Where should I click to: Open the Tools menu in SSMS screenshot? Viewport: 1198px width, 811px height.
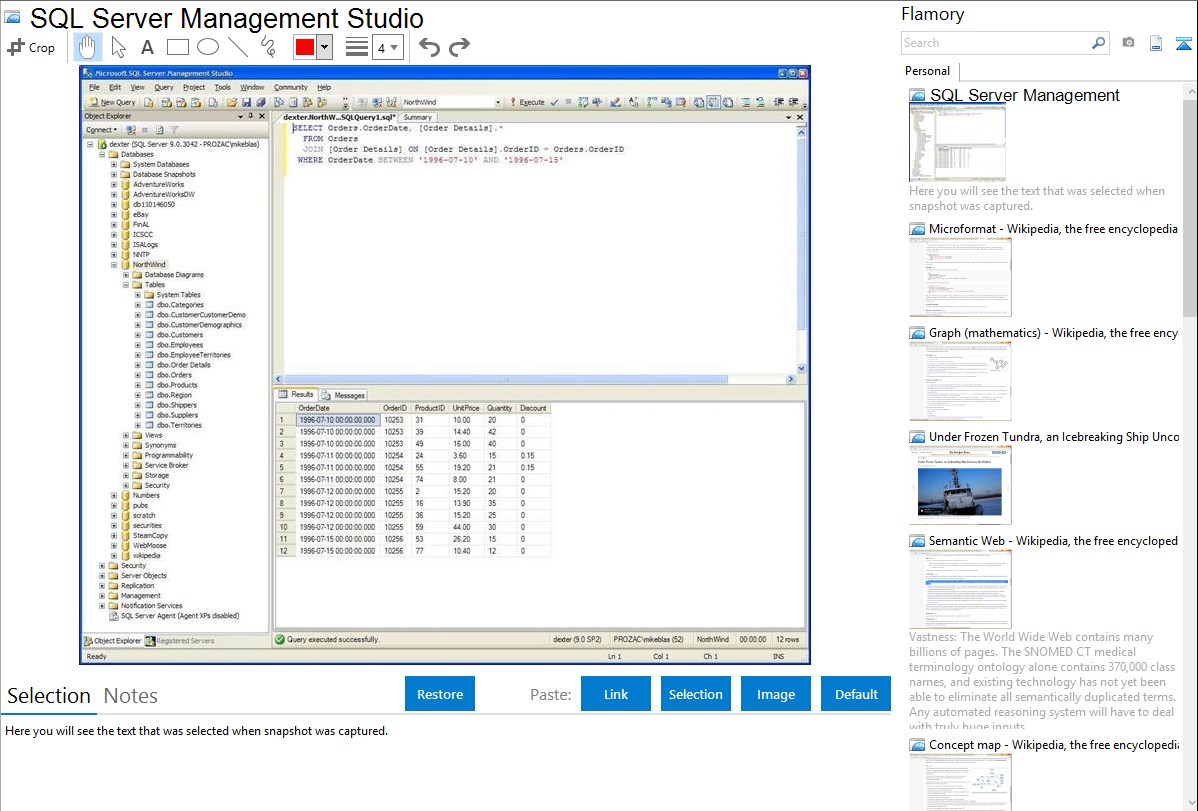click(222, 87)
